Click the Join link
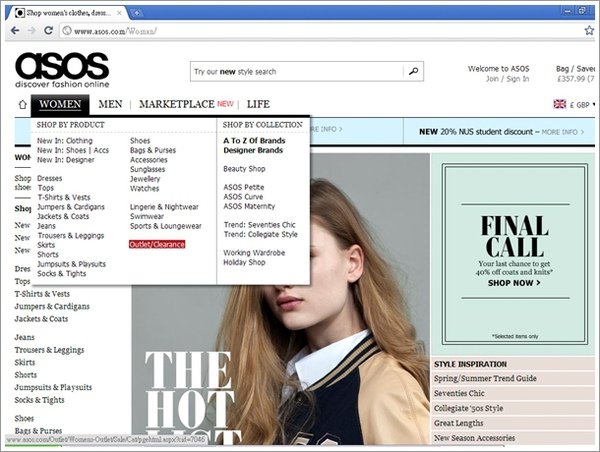The height and width of the screenshot is (452, 600). point(492,79)
